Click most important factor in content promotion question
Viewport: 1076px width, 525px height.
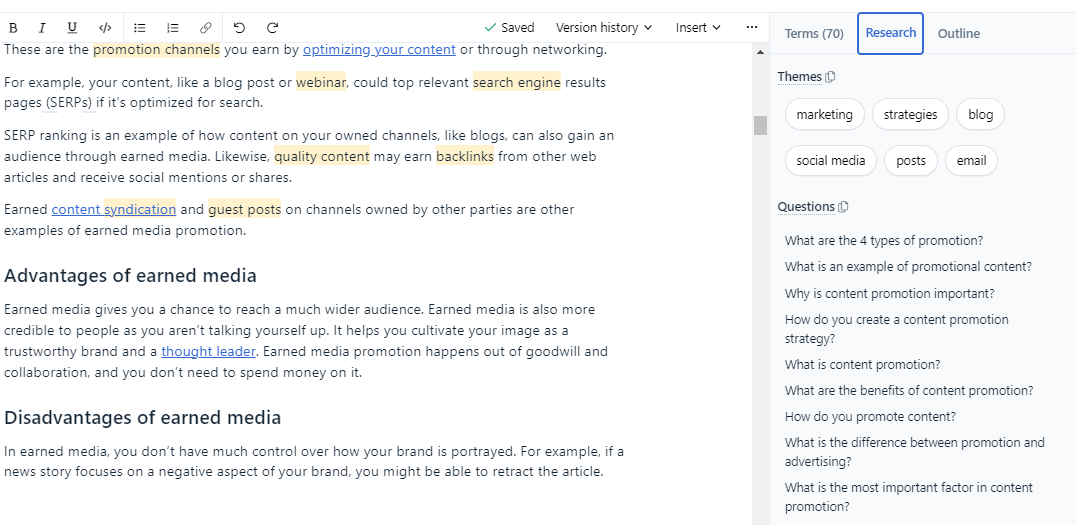[909, 497]
